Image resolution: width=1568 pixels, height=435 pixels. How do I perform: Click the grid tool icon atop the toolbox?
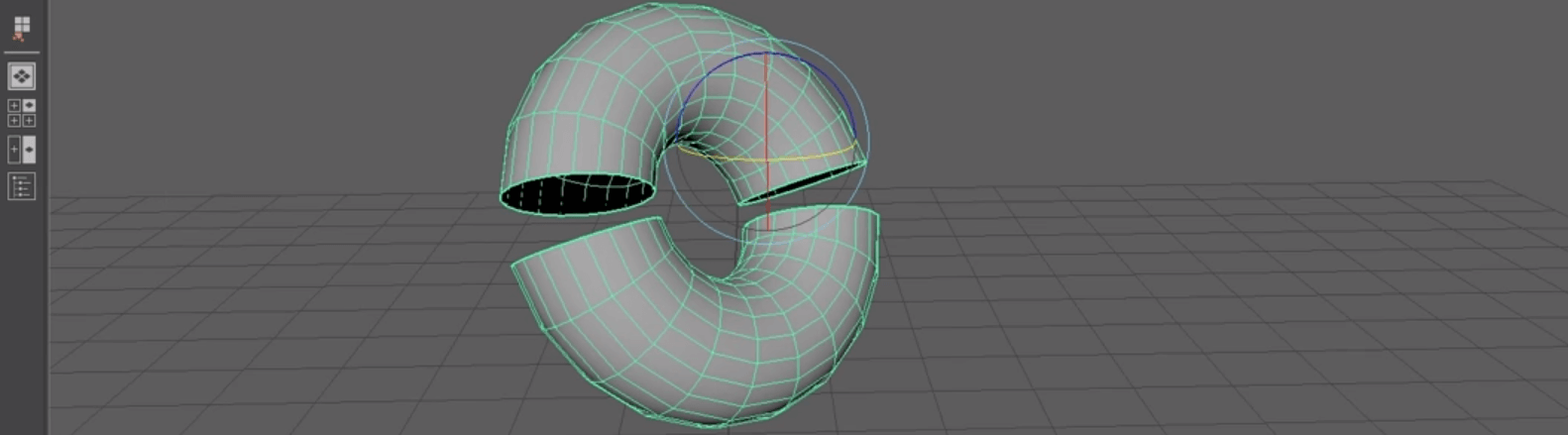click(x=21, y=27)
